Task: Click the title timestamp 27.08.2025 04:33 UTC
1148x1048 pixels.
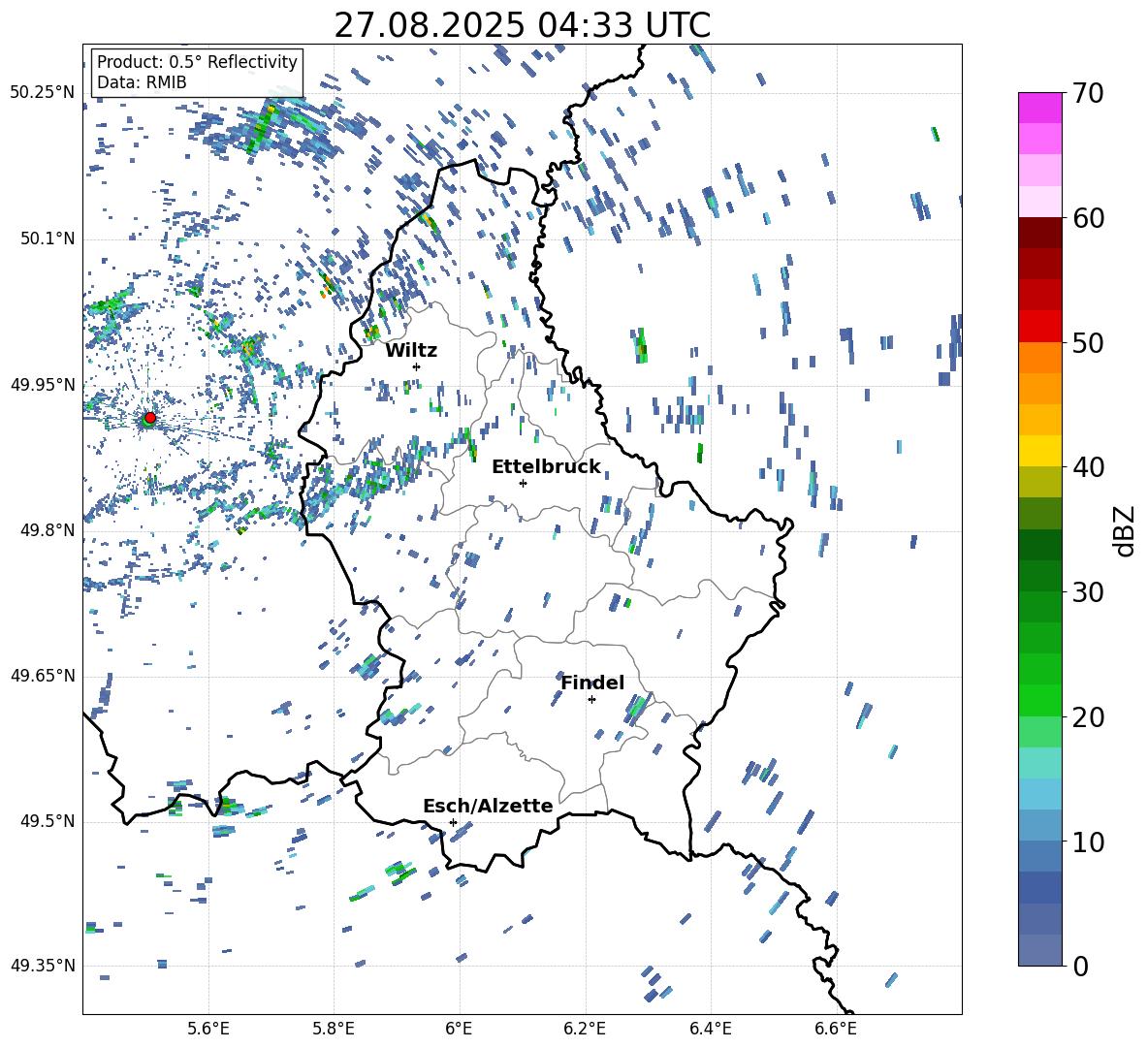Action: pos(522,25)
